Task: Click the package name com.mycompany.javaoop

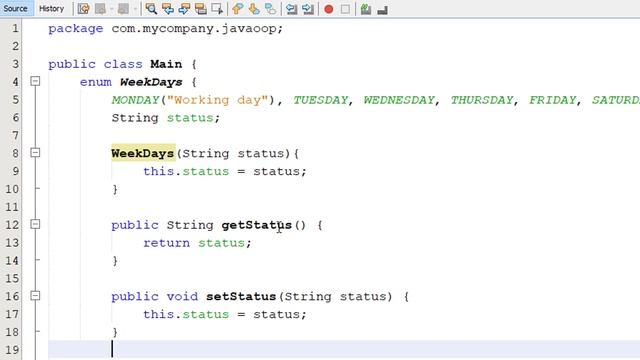Action: (x=195, y=29)
